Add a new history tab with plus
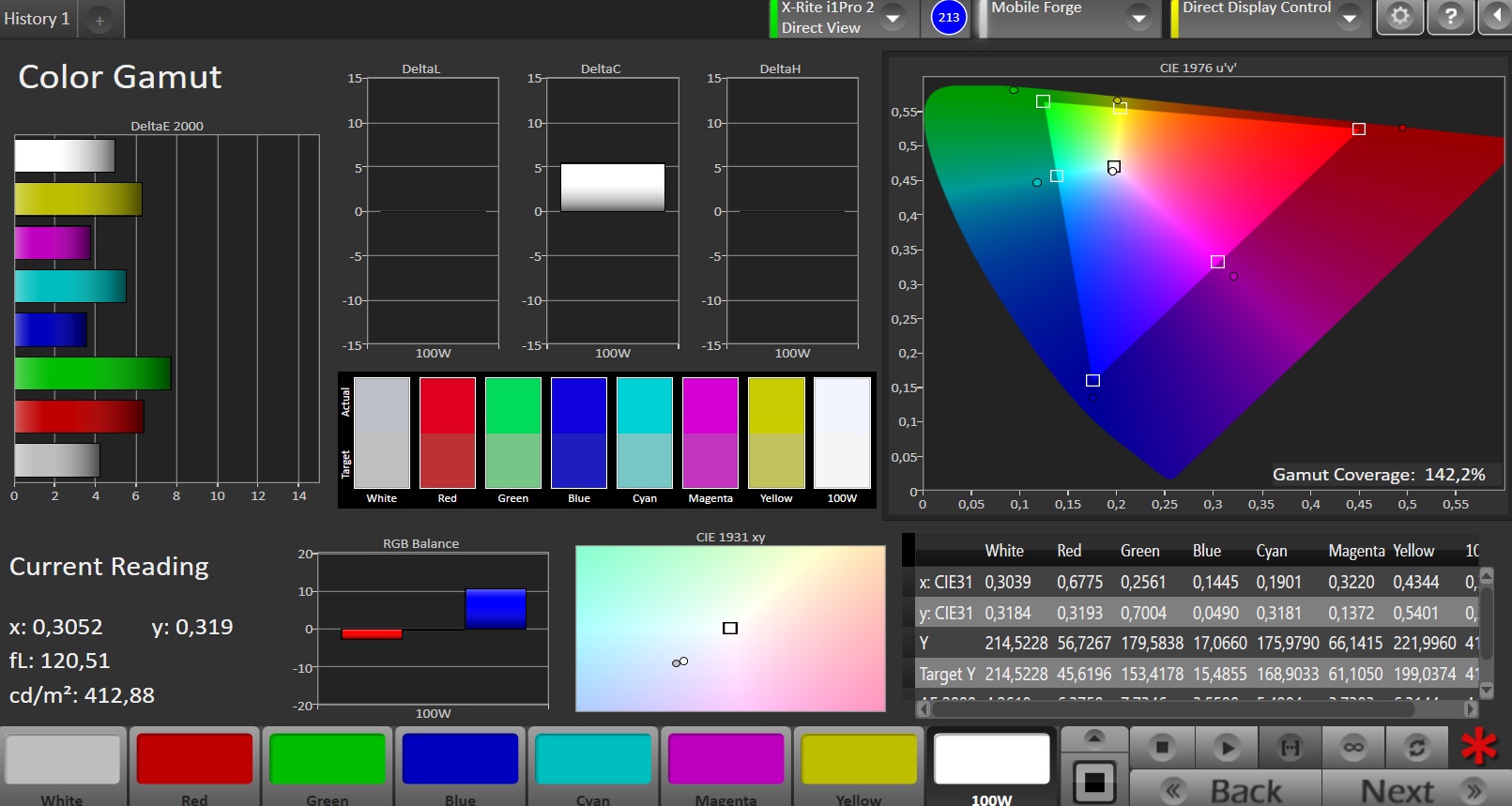Screen dimensions: 1512x806 [x=99, y=20]
